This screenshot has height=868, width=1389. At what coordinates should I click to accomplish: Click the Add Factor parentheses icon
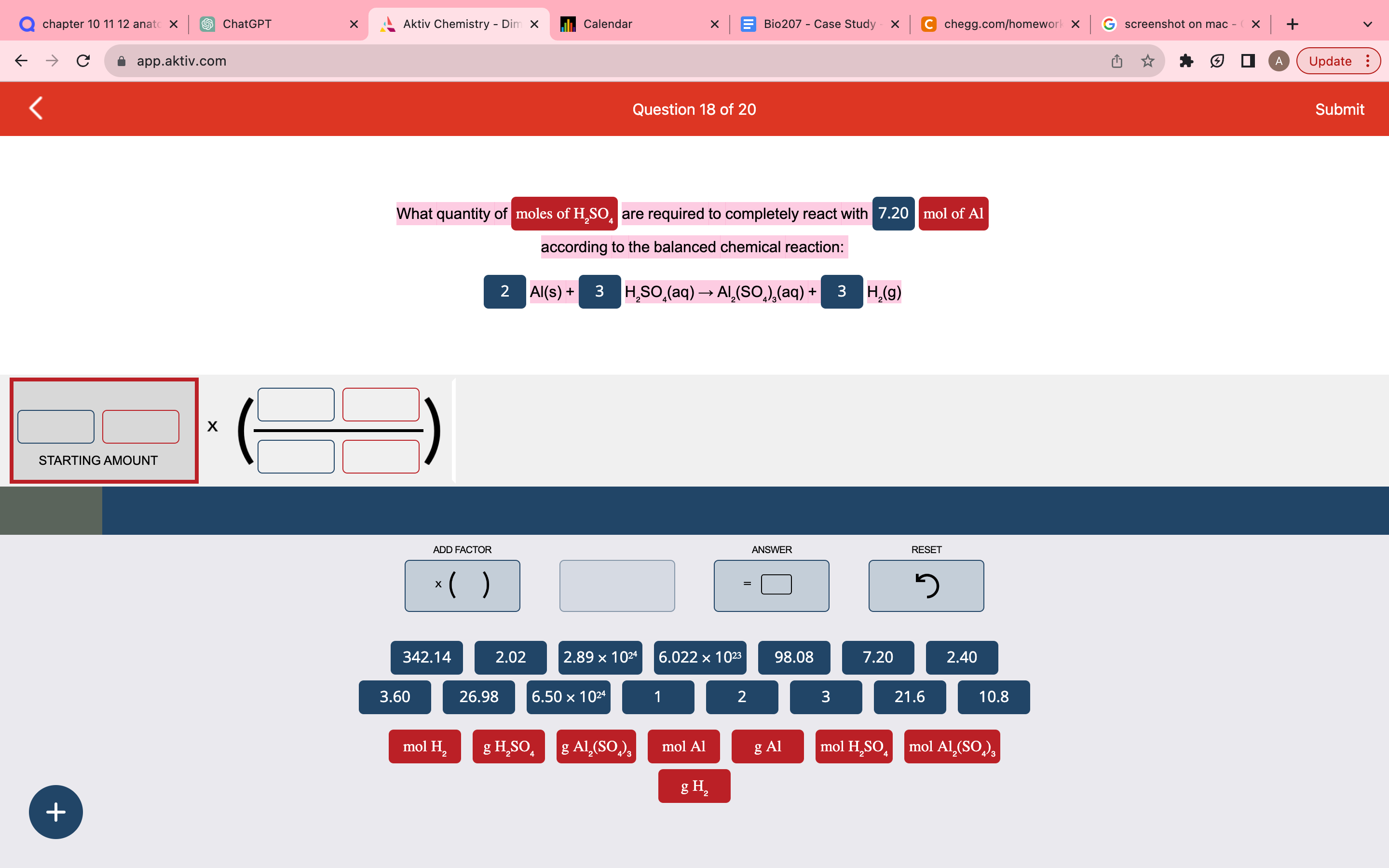coord(462,585)
